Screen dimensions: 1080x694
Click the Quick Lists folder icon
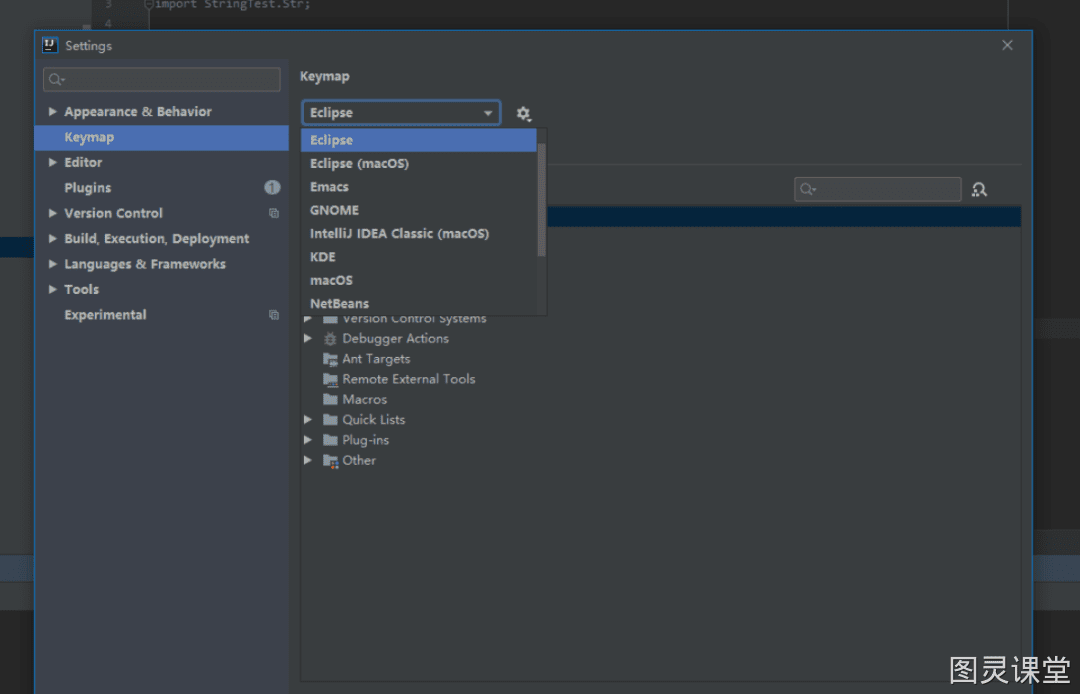(x=331, y=419)
